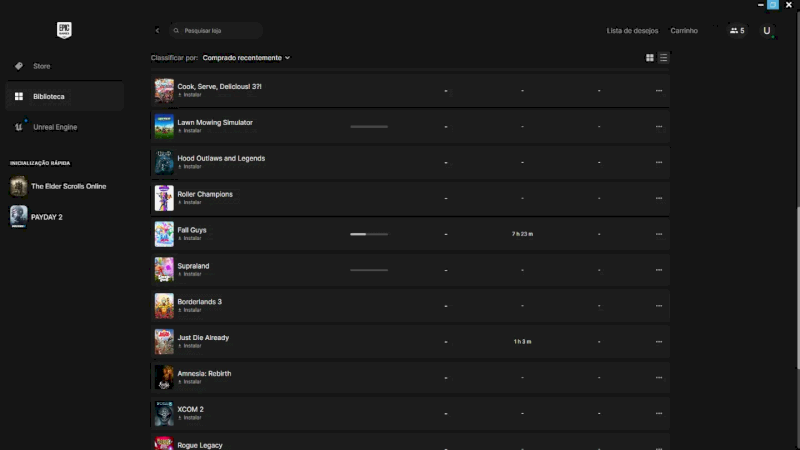Go back using the arrow button

[x=157, y=31]
